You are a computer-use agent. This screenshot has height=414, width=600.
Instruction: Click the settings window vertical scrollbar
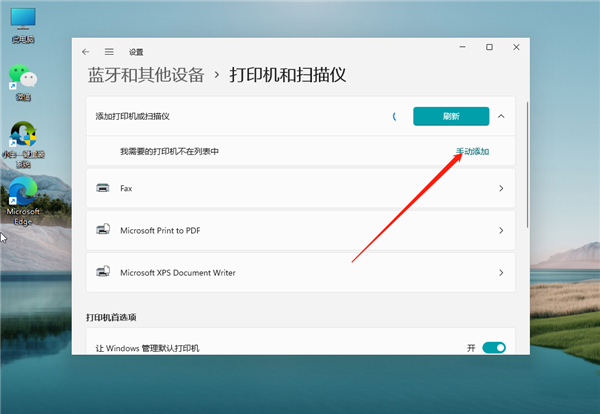coord(527,165)
